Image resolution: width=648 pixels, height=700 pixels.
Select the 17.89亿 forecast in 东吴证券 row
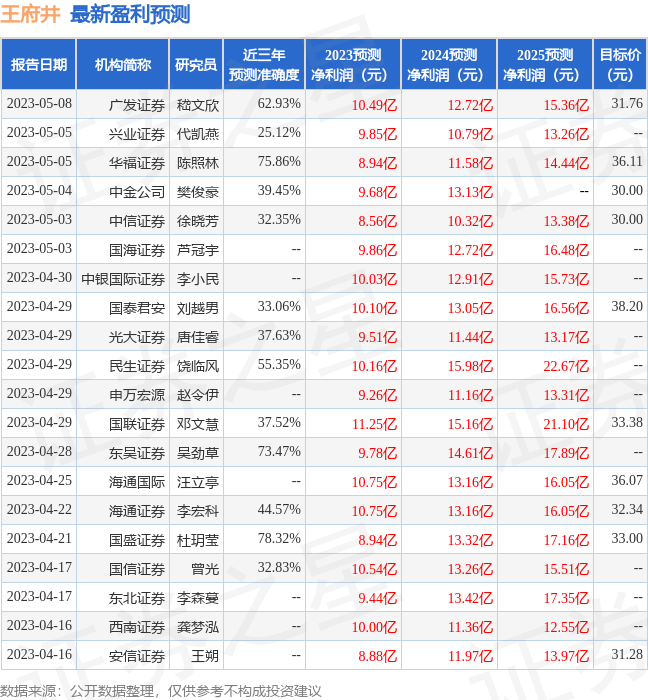566,452
